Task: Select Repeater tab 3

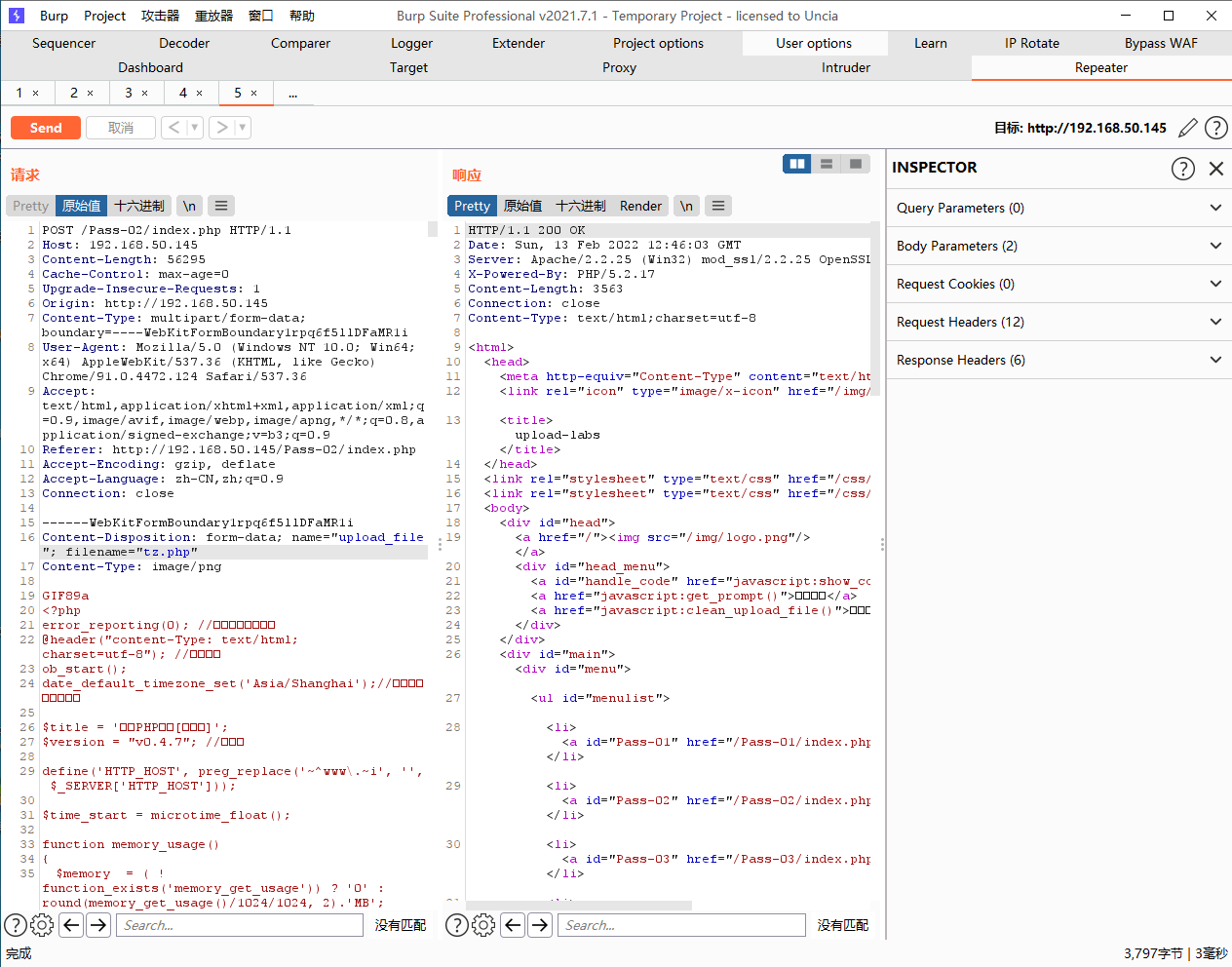Action: 129,93
